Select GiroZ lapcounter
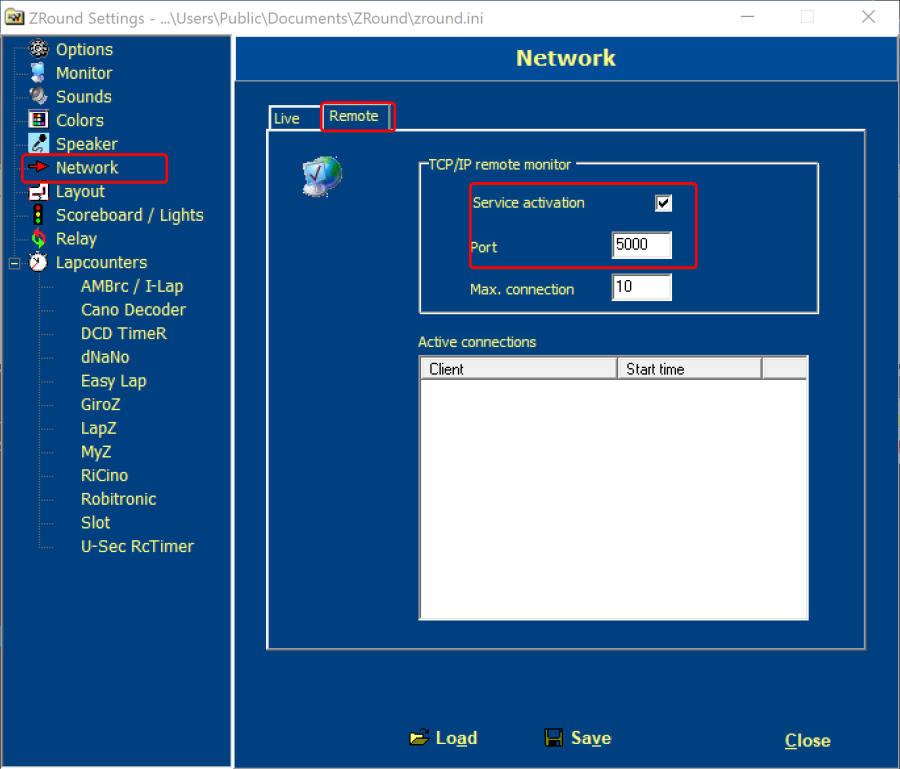Image resolution: width=900 pixels, height=769 pixels. pyautogui.click(x=100, y=405)
